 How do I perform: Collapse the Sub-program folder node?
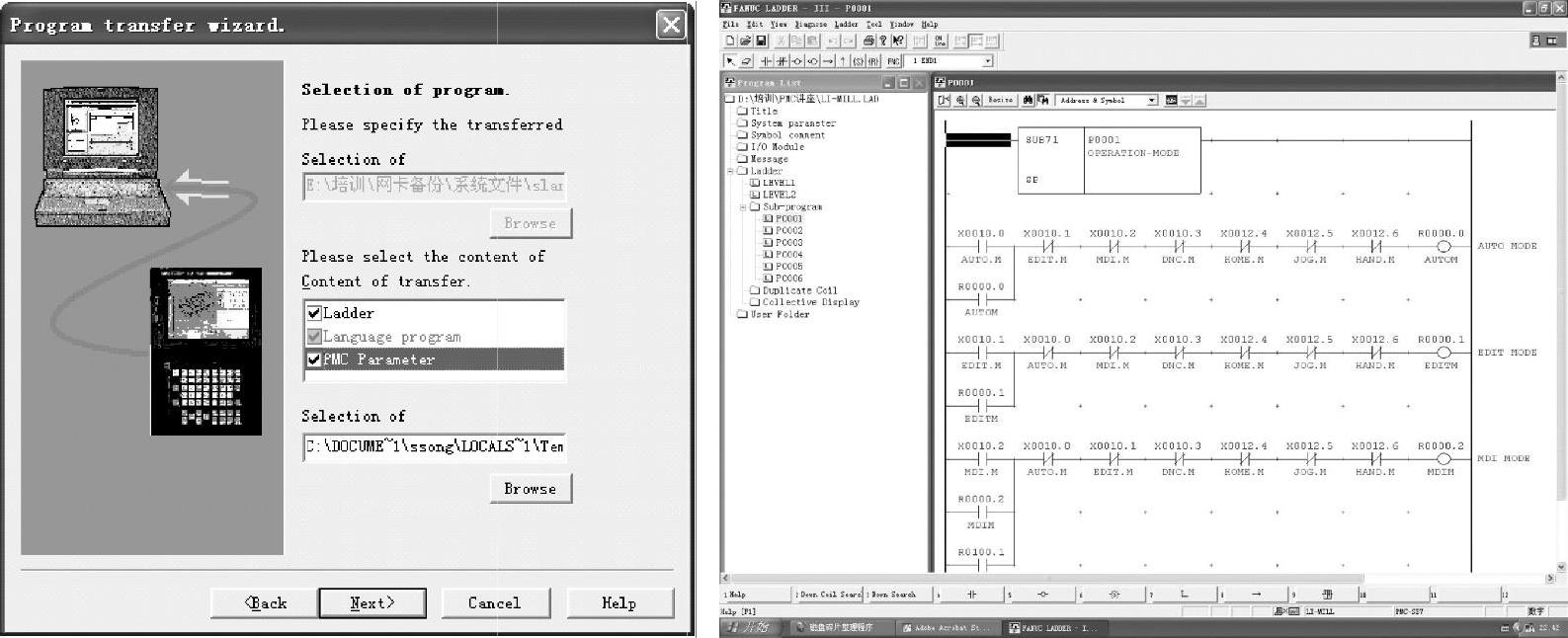[743, 206]
